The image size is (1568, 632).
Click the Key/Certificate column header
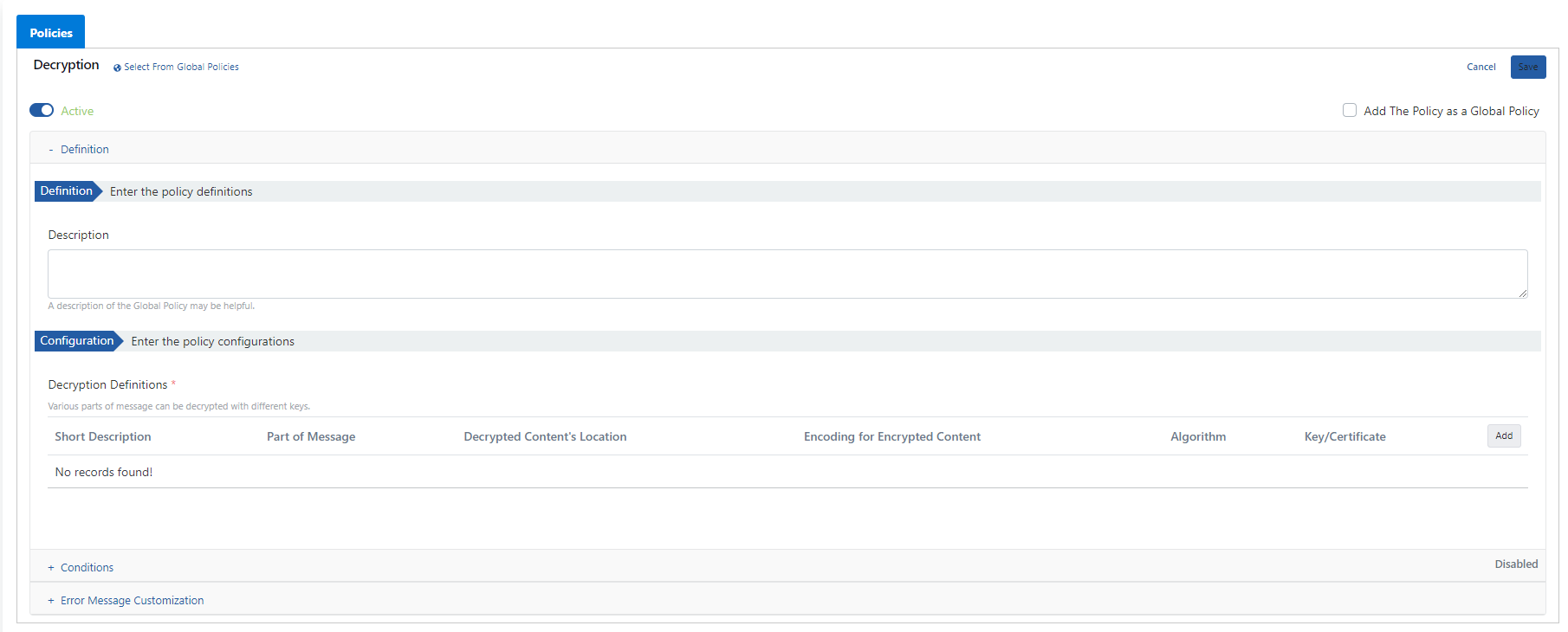1344,437
